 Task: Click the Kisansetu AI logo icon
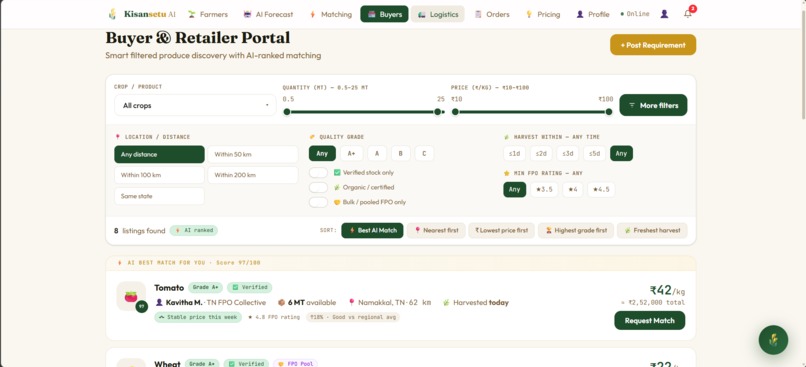tap(112, 14)
